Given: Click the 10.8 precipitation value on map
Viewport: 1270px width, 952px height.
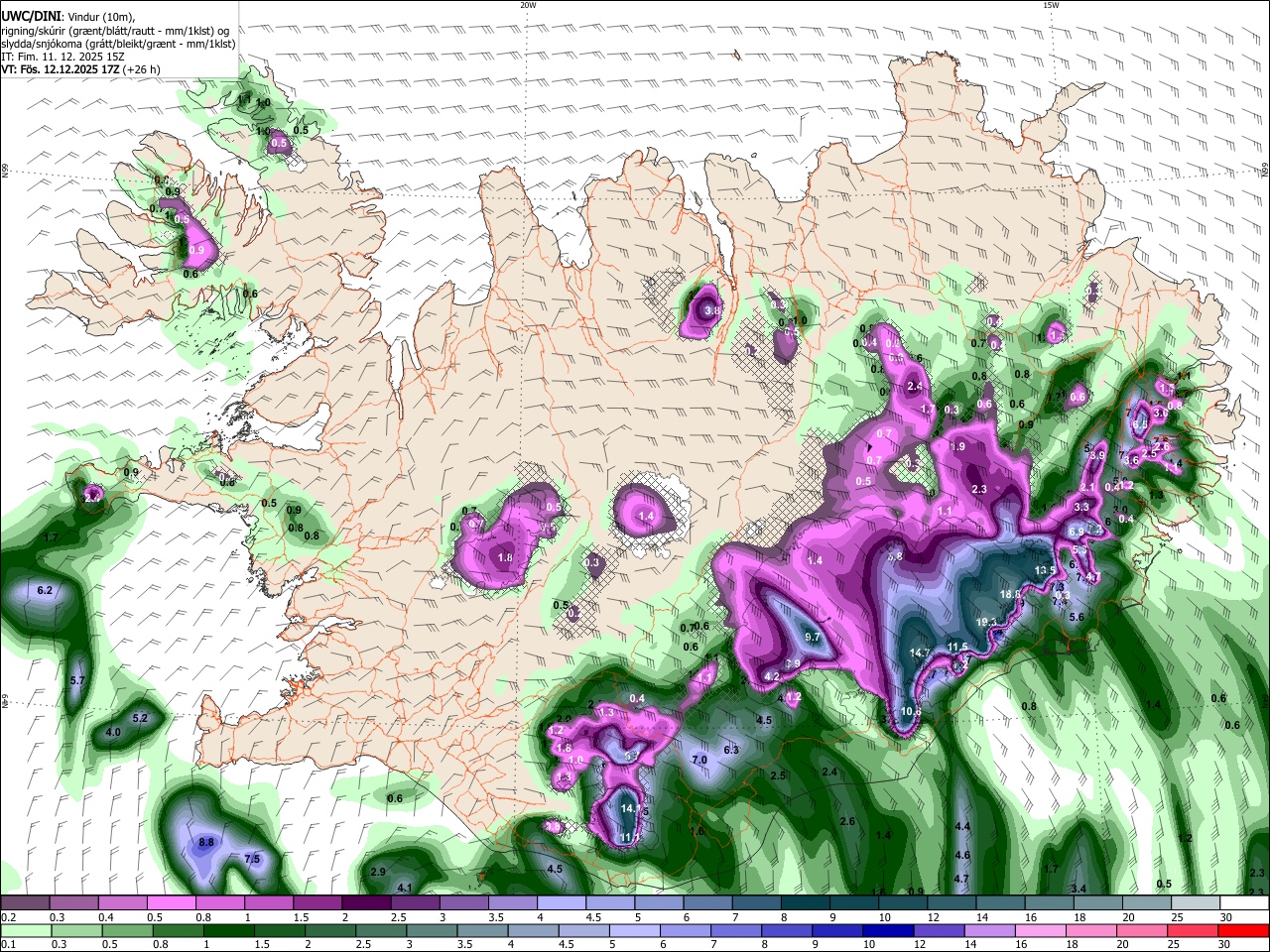Looking at the screenshot, I should (911, 711).
